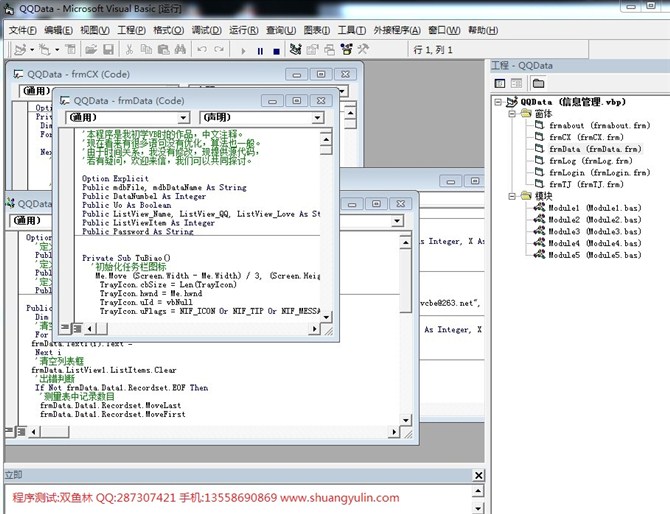The height and width of the screenshot is (514, 670).
Task: Open the Object Browser toolbar icon
Action: pyautogui.click(x=346, y=50)
